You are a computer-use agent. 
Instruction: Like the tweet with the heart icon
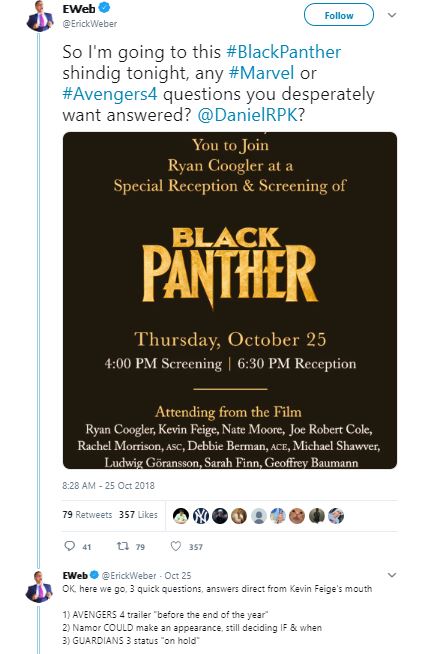click(176, 546)
